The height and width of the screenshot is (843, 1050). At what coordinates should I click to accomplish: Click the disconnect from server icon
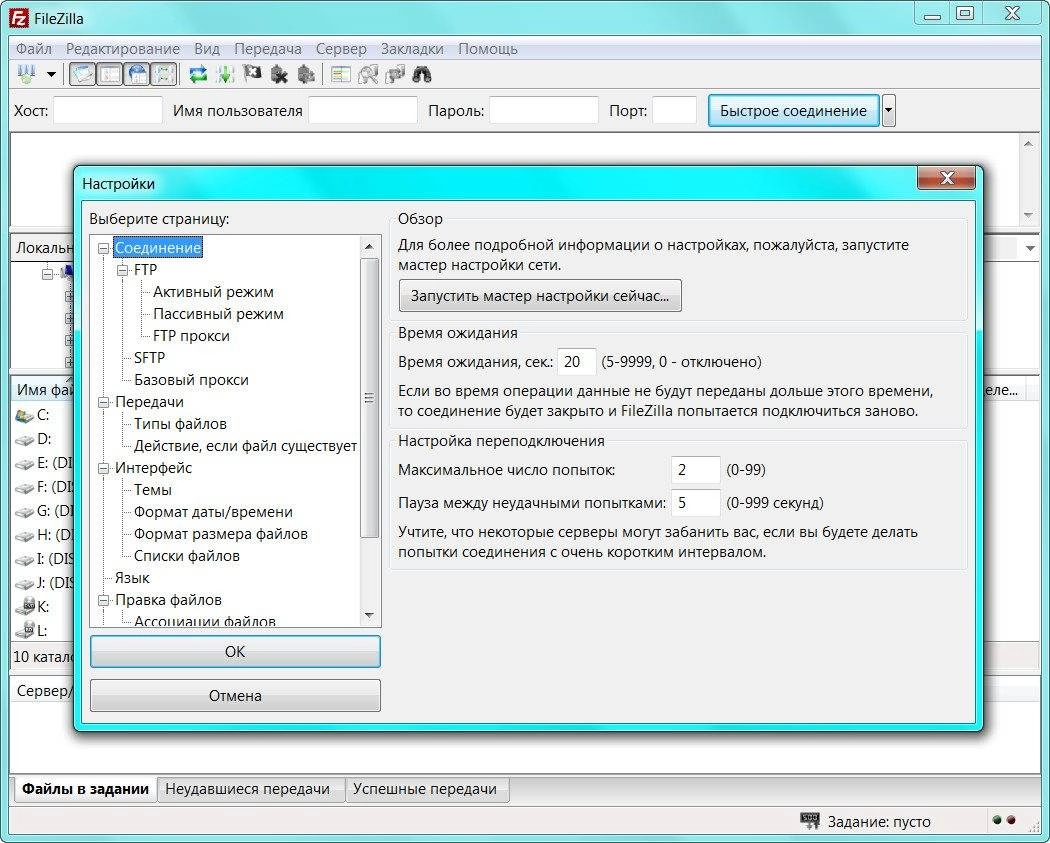point(279,74)
